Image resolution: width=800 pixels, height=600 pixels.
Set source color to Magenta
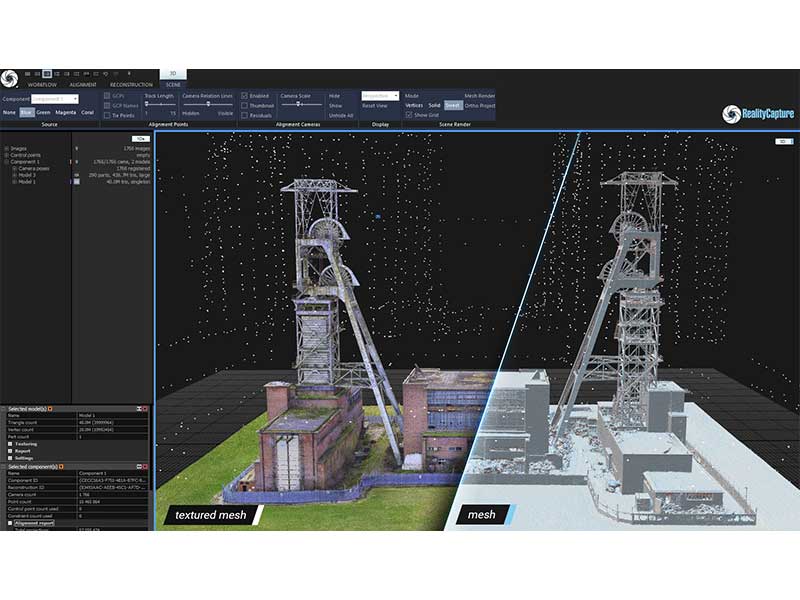click(x=66, y=113)
